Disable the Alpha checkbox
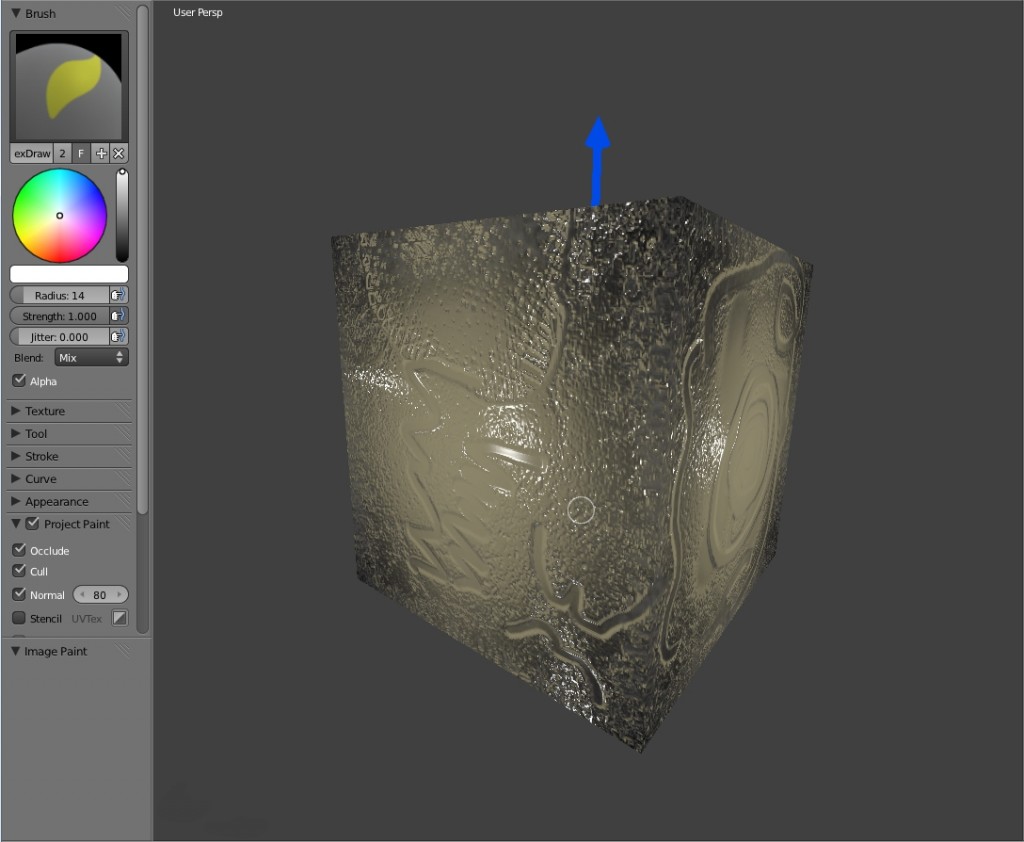 [x=17, y=380]
